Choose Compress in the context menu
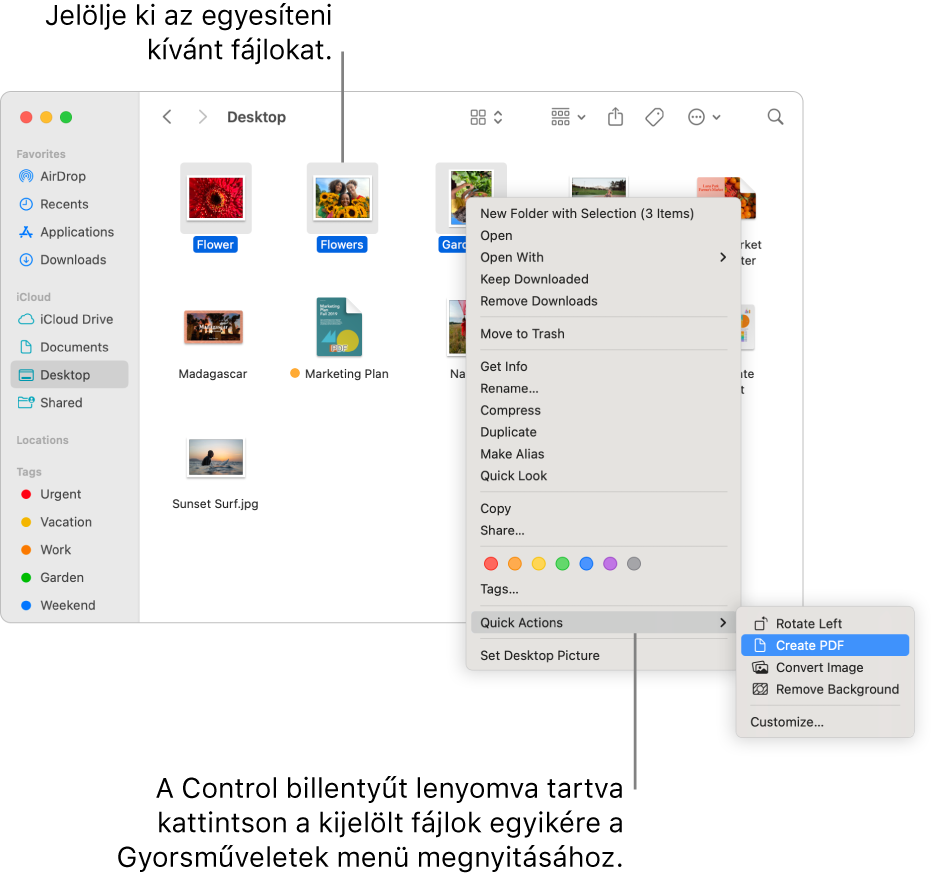Viewport: 931px width, 880px height. pyautogui.click(x=510, y=410)
